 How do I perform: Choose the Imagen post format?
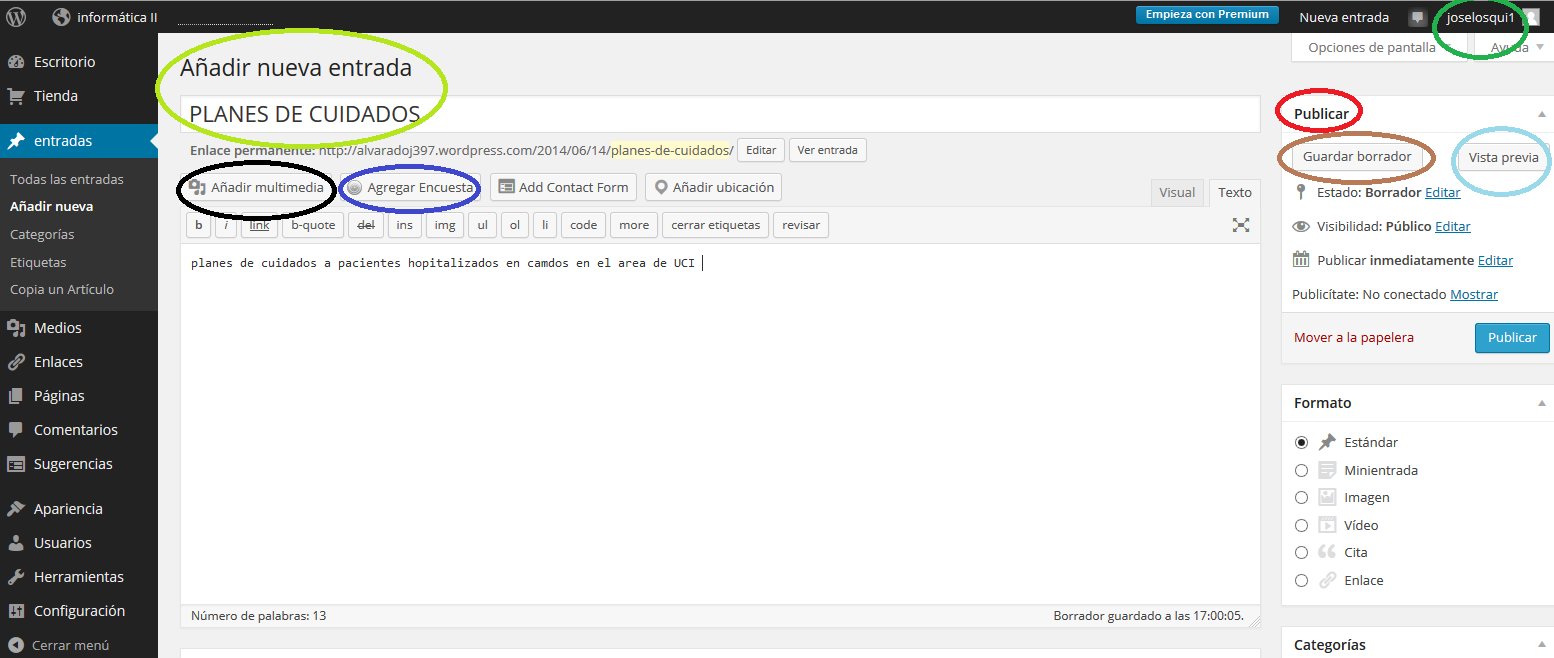point(1301,497)
